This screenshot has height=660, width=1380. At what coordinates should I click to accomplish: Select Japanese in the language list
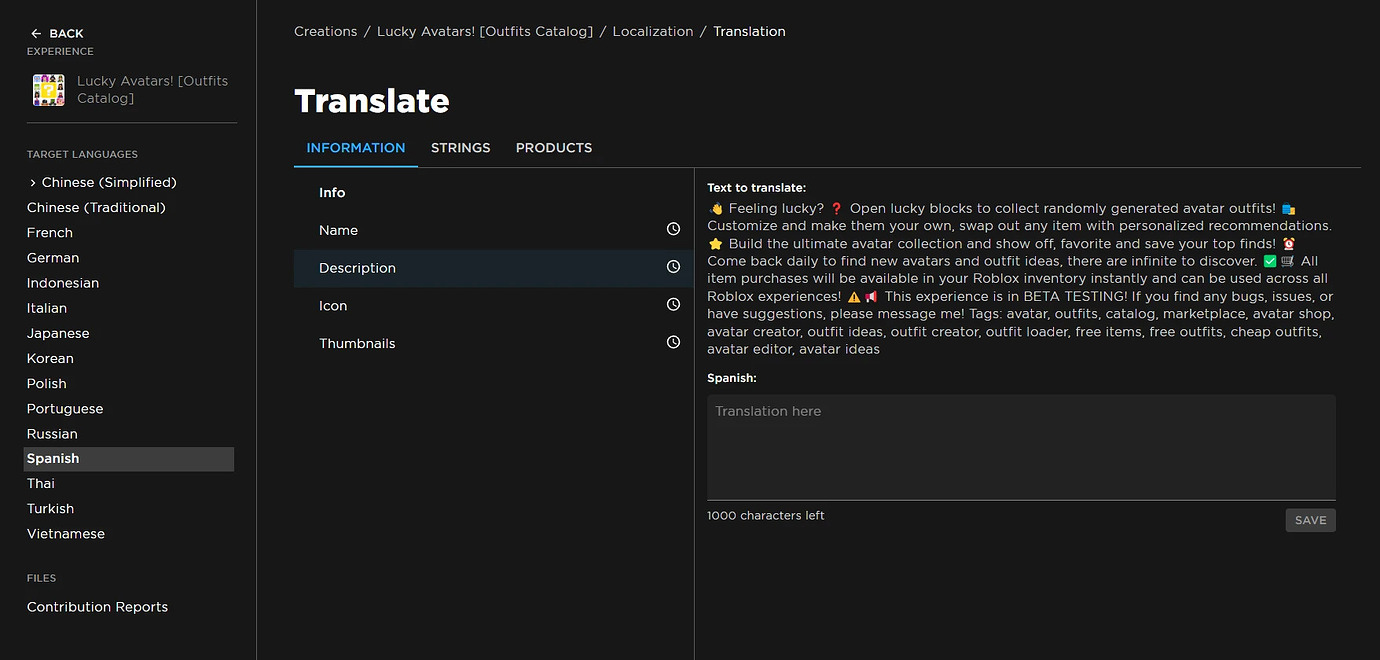pos(58,333)
